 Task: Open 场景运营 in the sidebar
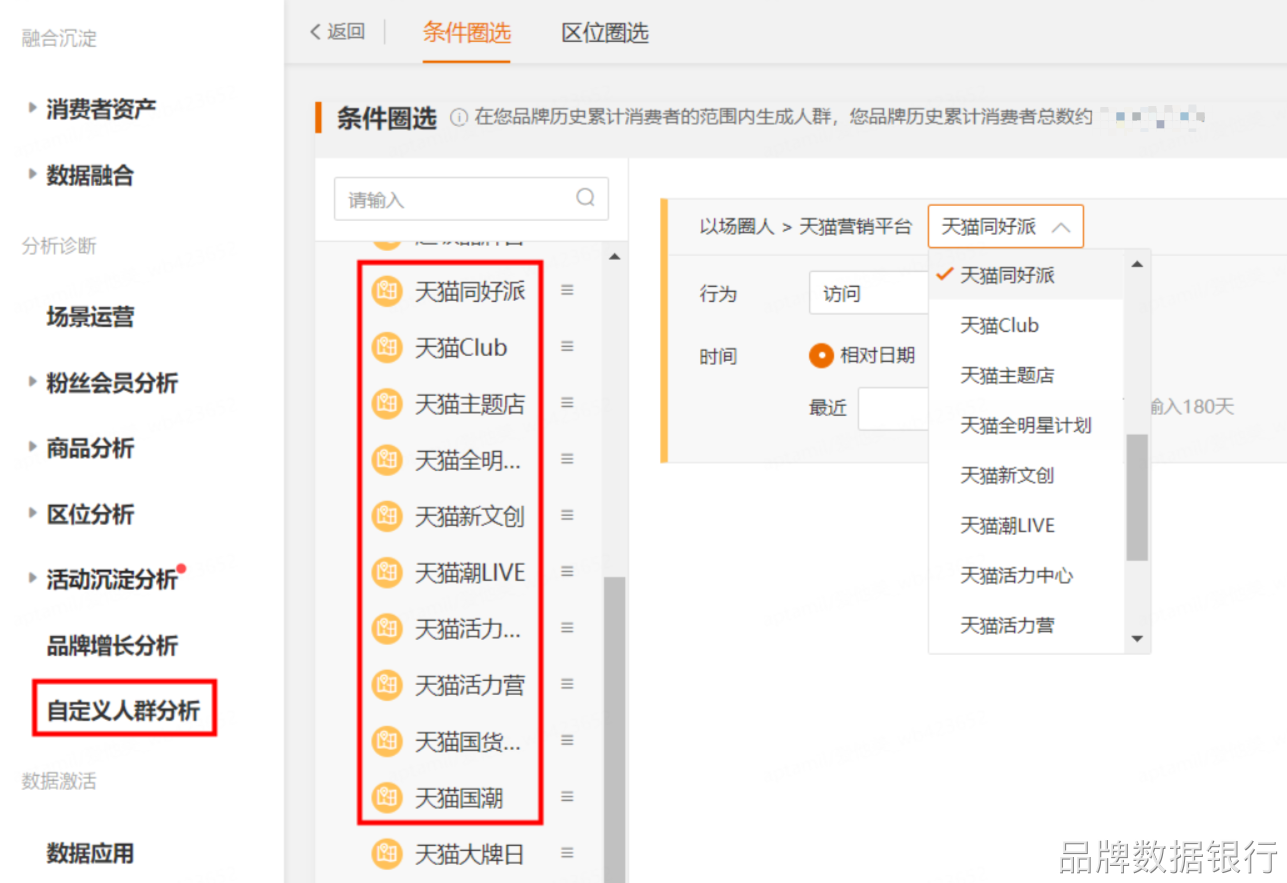coord(90,317)
